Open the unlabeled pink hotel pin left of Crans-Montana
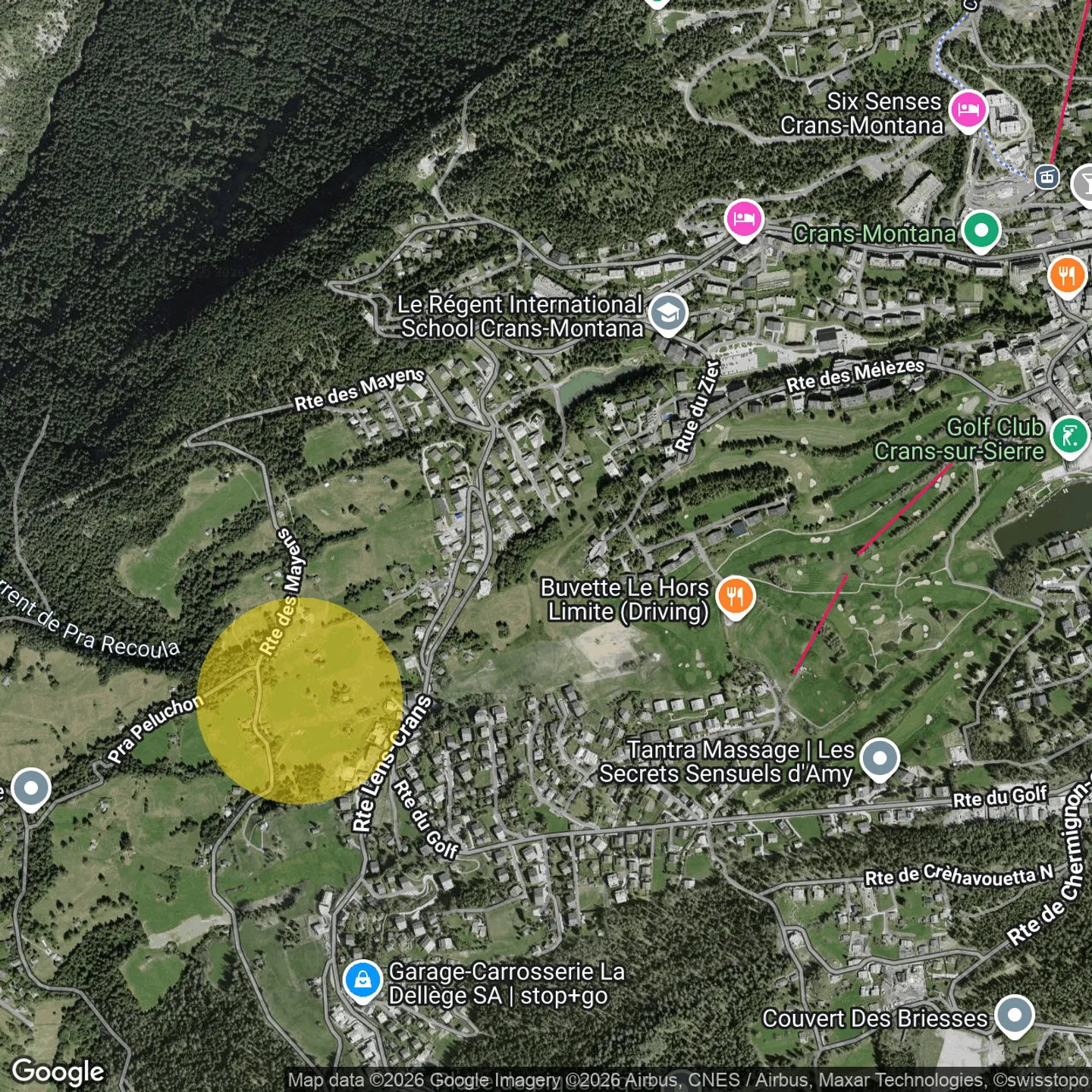Image resolution: width=1092 pixels, height=1092 pixels. [x=744, y=220]
